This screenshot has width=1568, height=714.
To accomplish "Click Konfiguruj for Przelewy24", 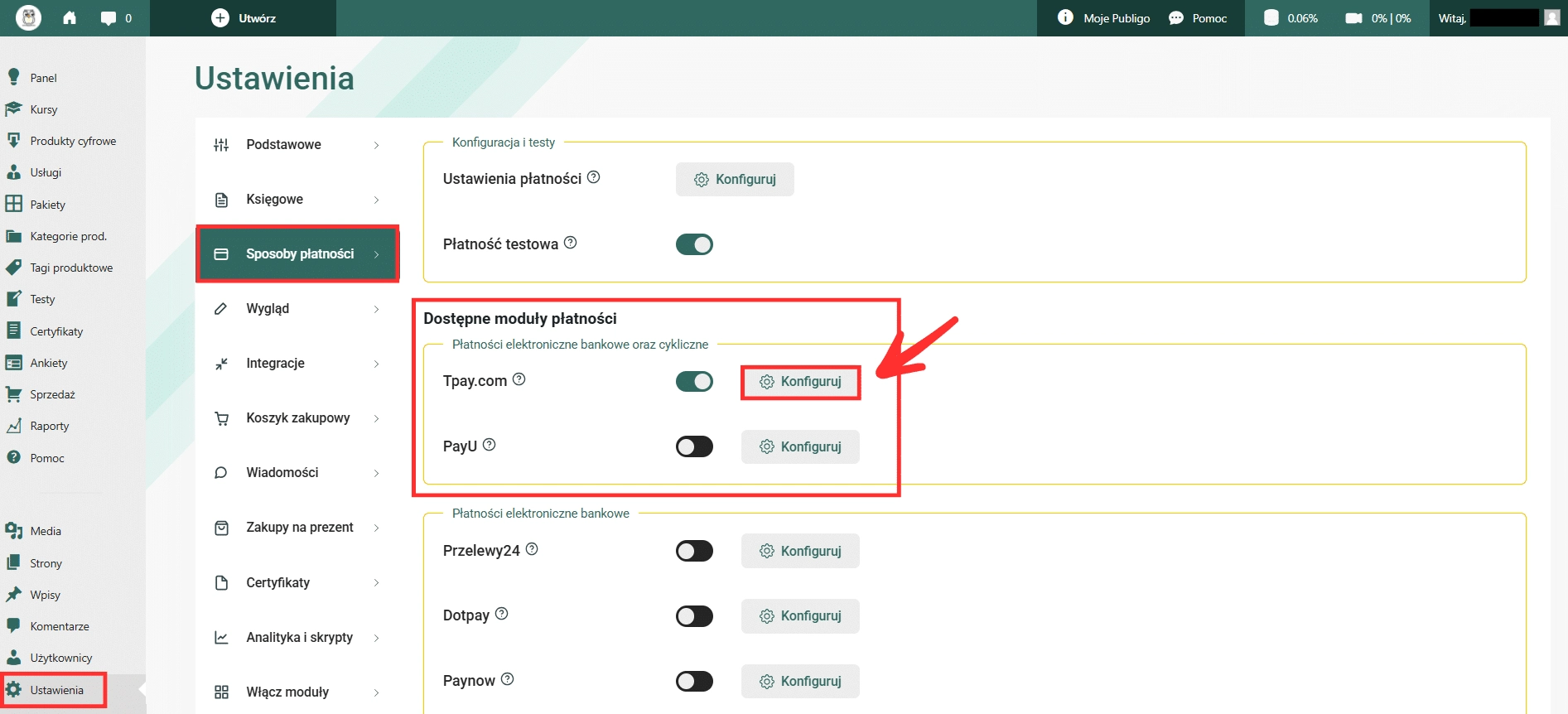I will pos(800,551).
